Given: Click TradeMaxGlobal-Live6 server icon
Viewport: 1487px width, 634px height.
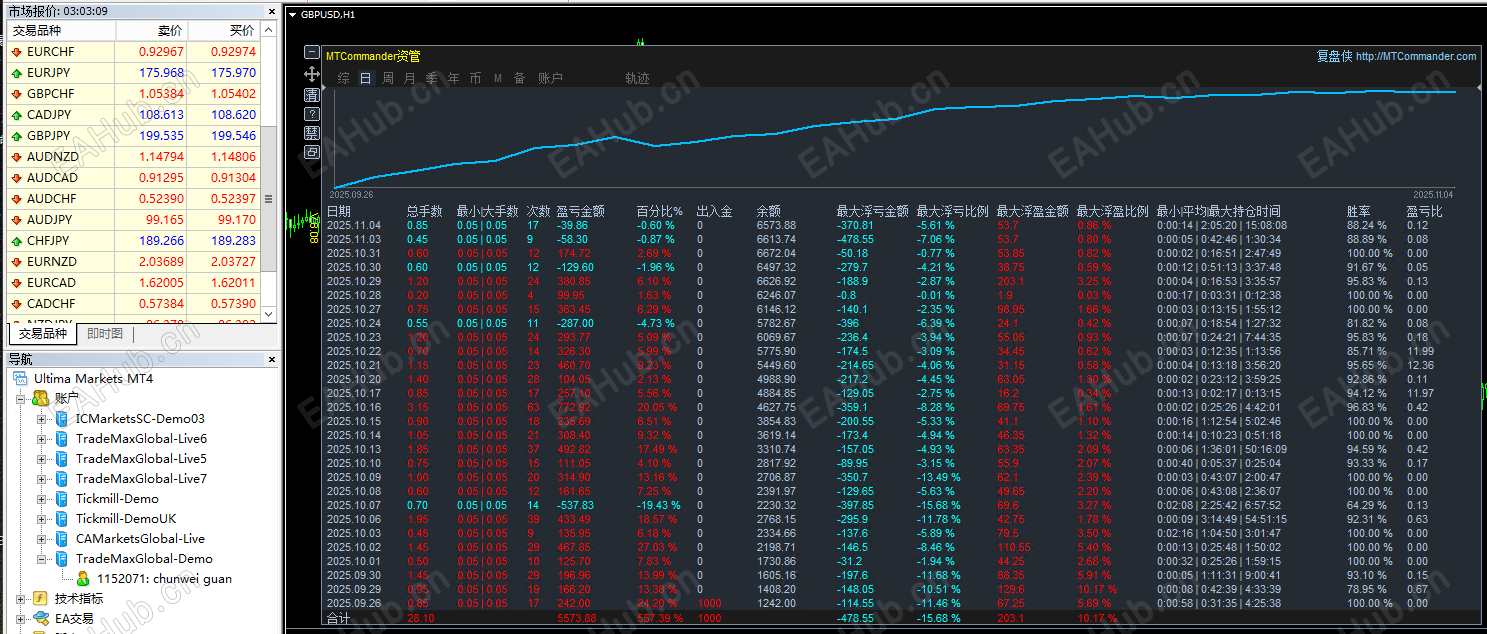Looking at the screenshot, I should click(x=62, y=439).
